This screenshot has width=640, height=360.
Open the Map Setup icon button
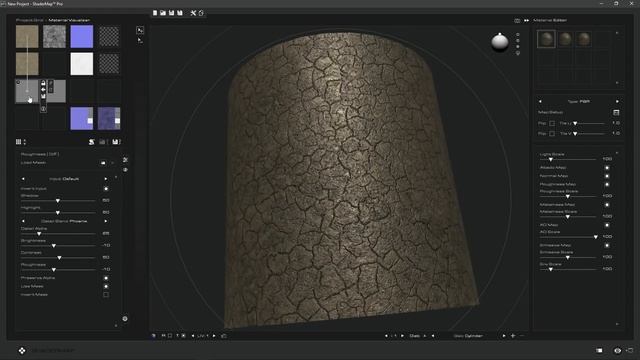(x=616, y=112)
